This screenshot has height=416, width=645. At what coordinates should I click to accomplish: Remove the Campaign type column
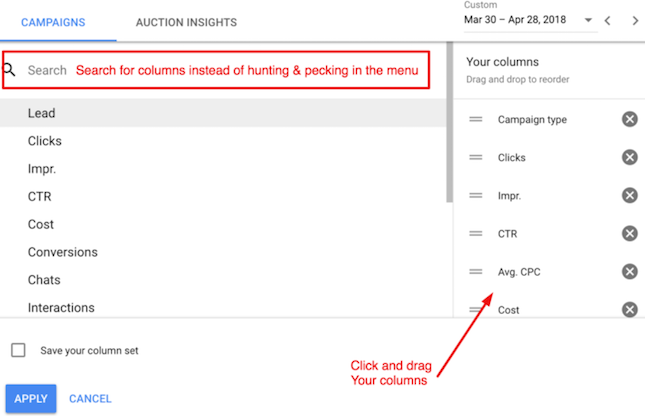[629, 119]
